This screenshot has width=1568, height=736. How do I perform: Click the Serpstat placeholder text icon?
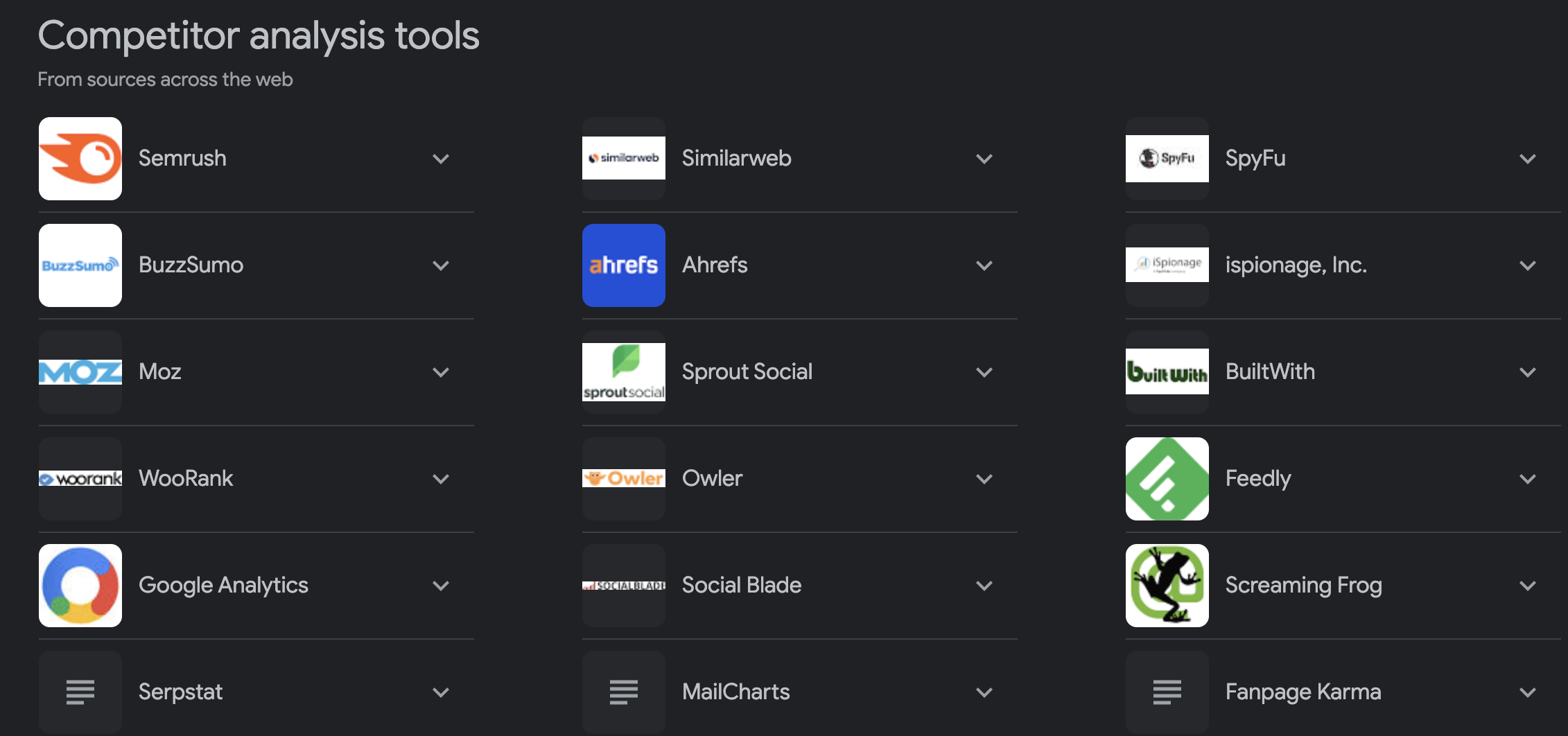click(80, 692)
